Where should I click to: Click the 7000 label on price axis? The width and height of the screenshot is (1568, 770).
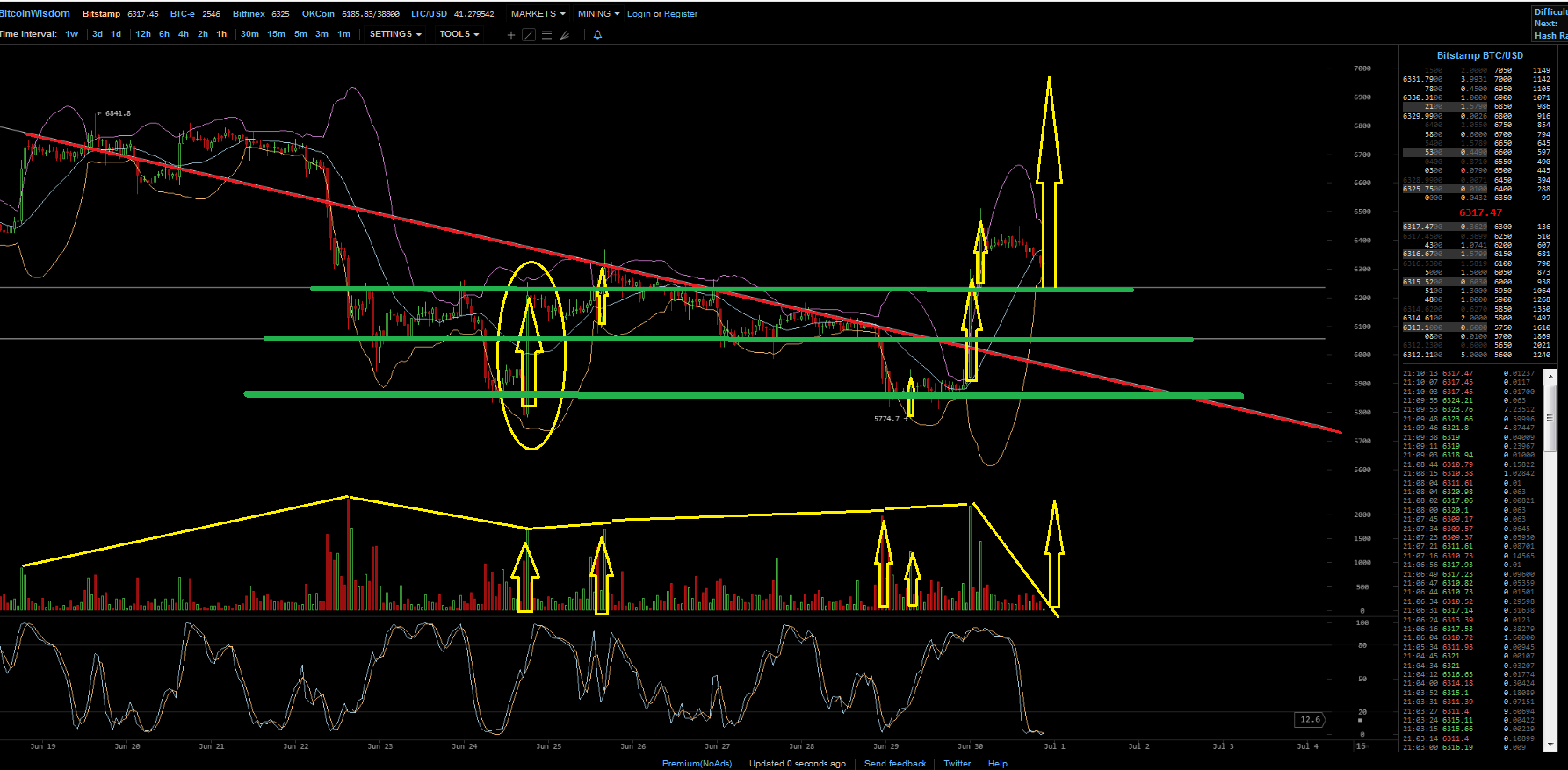[1362, 68]
